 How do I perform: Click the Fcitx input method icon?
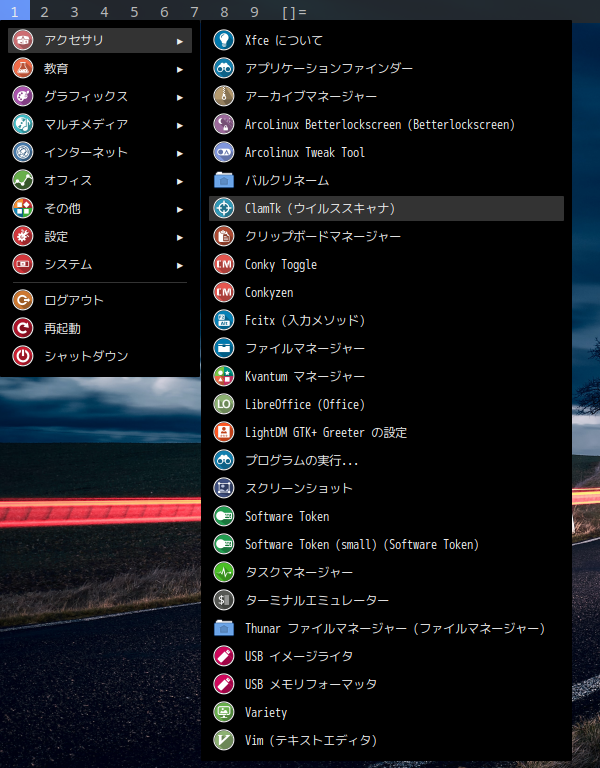pyautogui.click(x=224, y=320)
